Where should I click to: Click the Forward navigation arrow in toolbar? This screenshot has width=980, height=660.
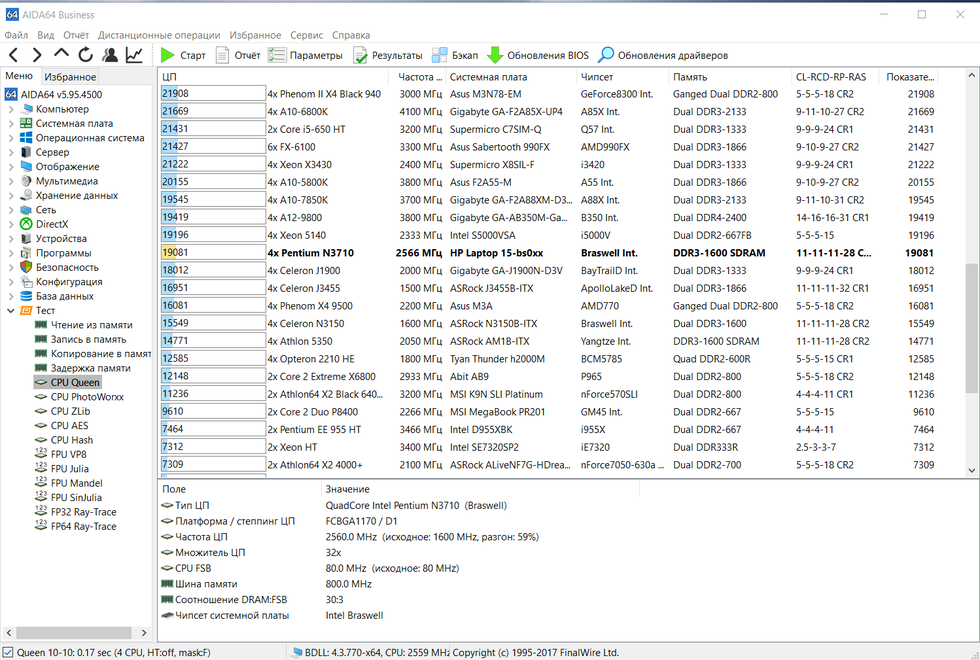coord(37,55)
